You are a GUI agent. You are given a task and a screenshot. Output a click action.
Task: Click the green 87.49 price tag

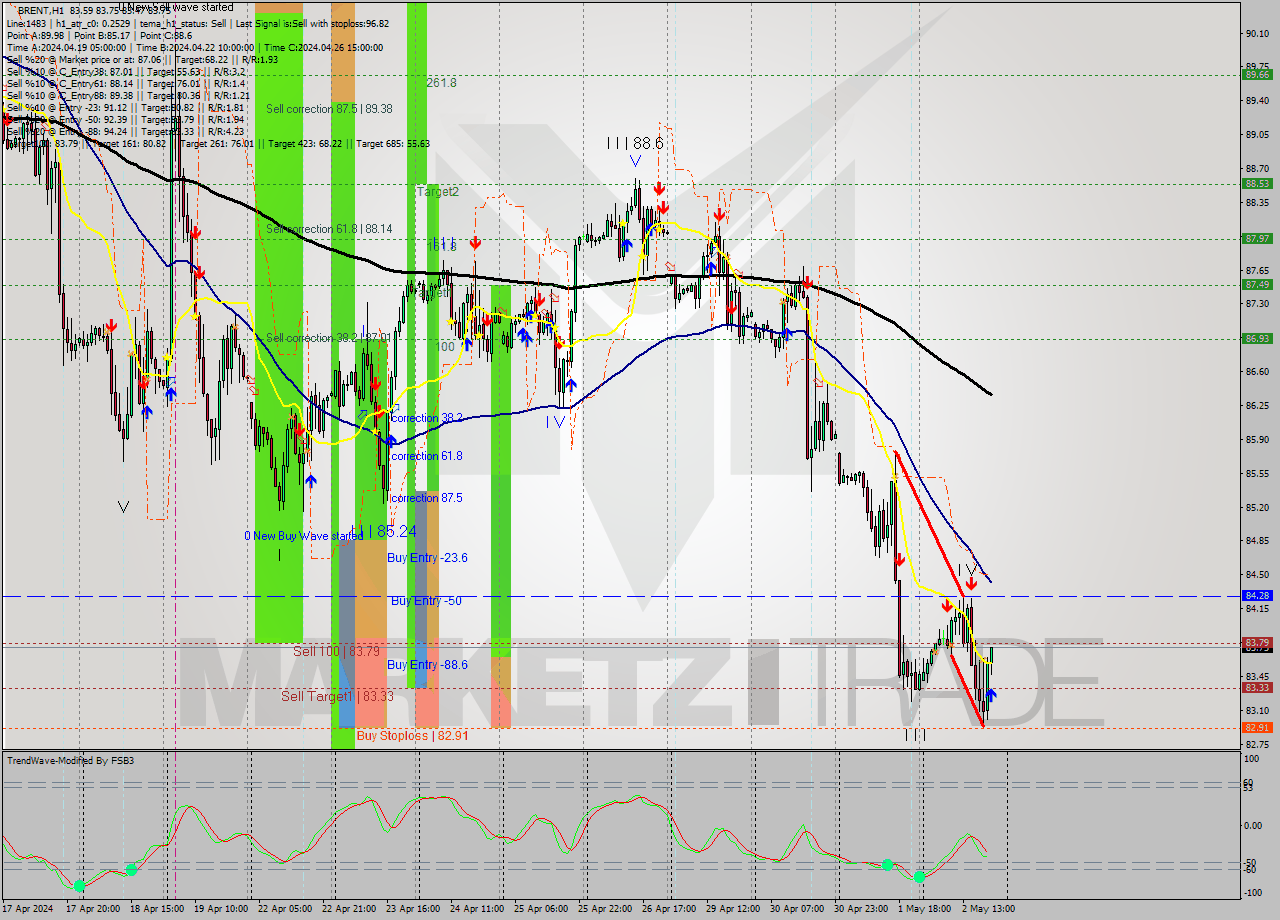[x=1257, y=284]
